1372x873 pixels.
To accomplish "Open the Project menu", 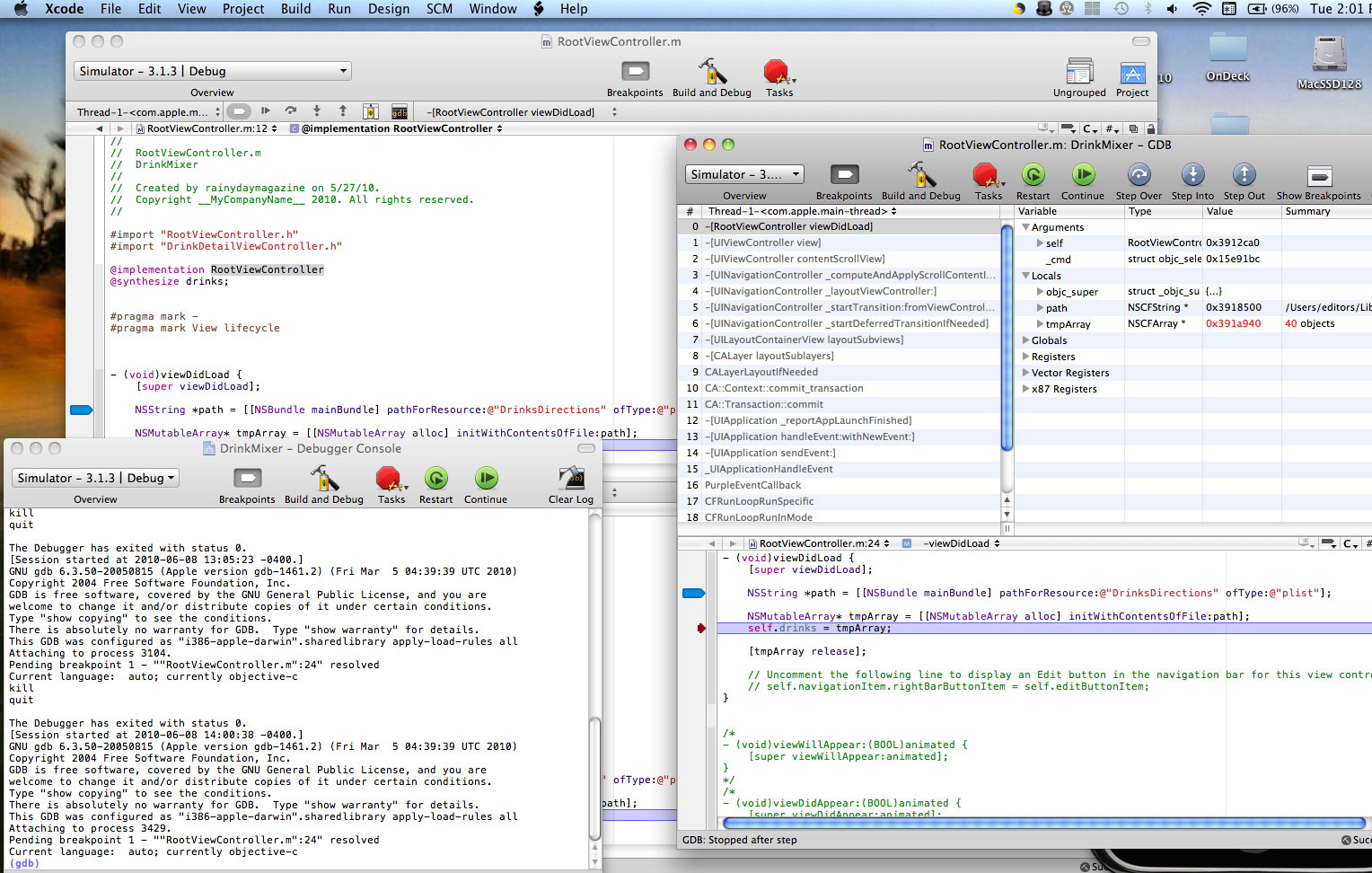I will 243,9.
